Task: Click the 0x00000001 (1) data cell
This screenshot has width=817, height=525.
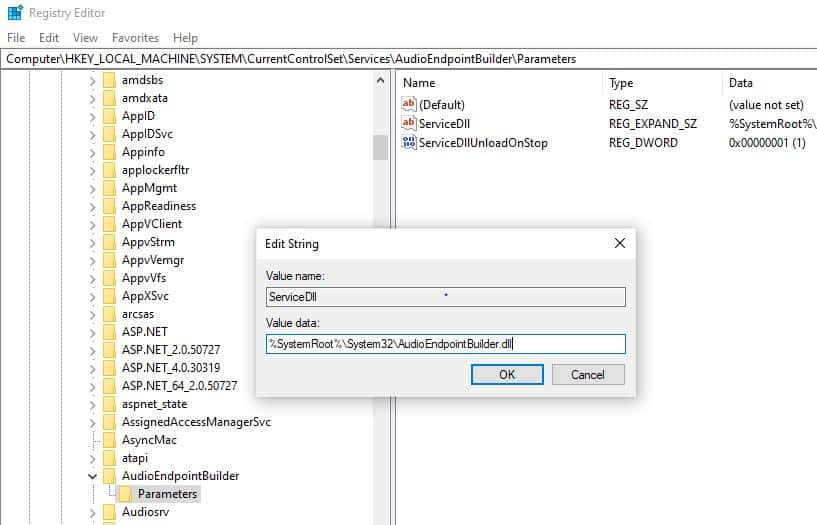Action: coord(767,143)
